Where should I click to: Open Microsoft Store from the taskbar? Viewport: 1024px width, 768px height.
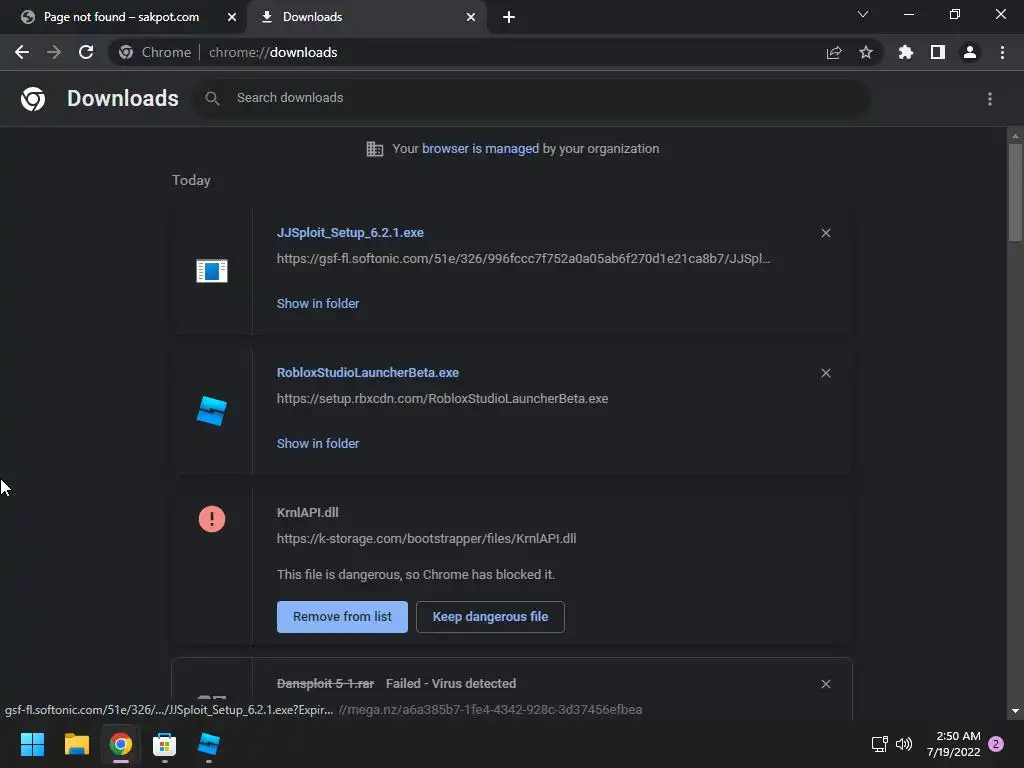point(165,744)
